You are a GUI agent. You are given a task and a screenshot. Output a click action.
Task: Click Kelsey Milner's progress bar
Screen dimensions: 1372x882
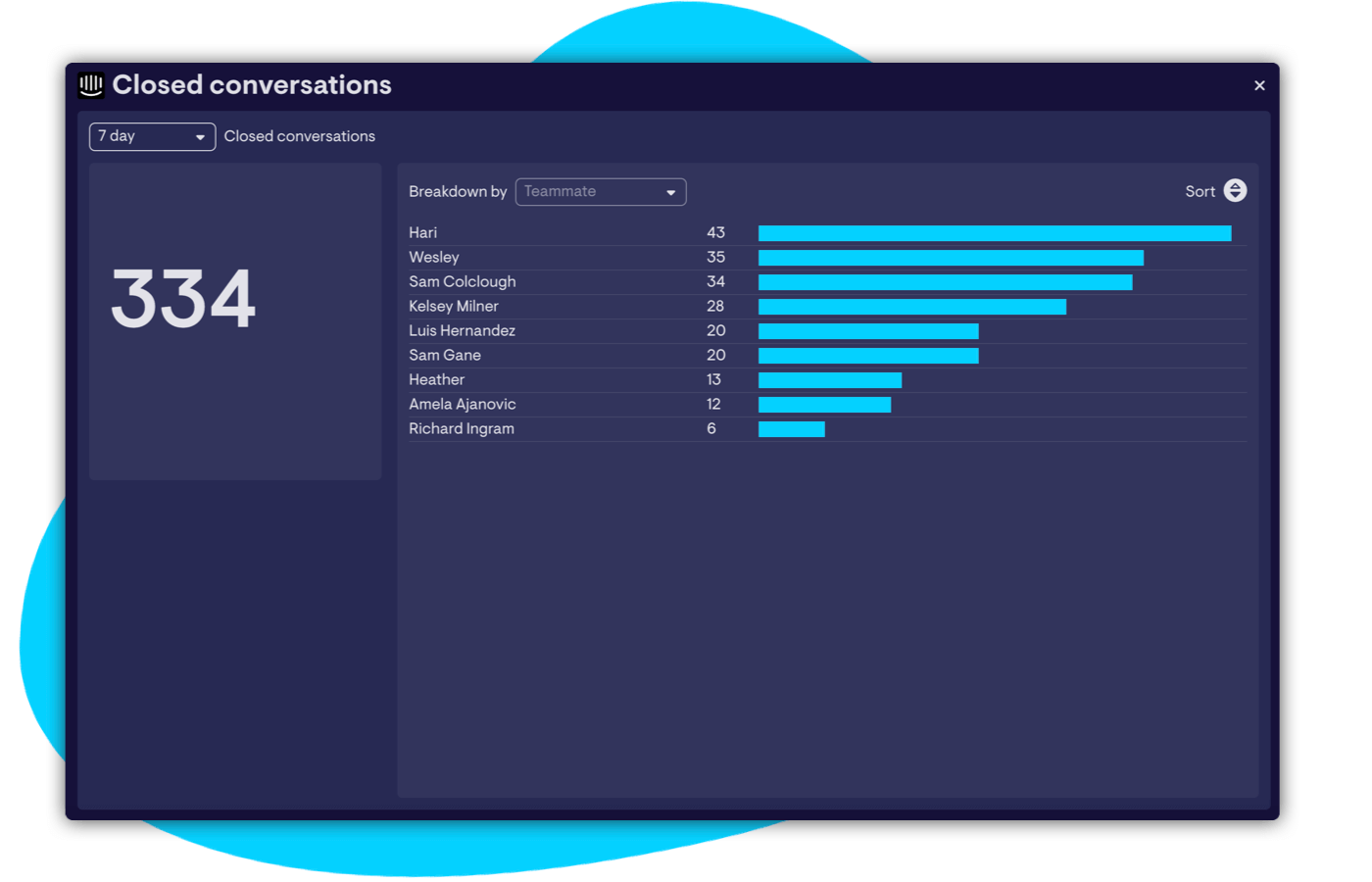(911, 306)
